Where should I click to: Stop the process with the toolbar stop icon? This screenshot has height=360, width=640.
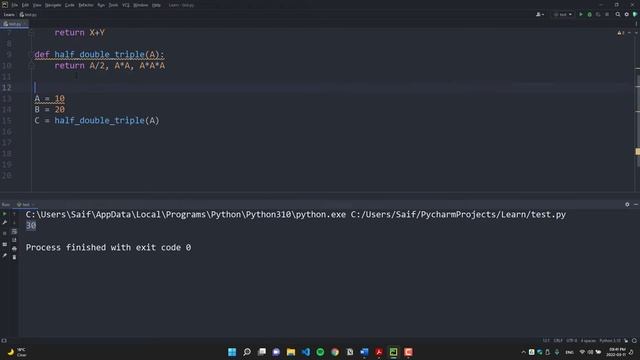pyautogui.click(x=607, y=14)
